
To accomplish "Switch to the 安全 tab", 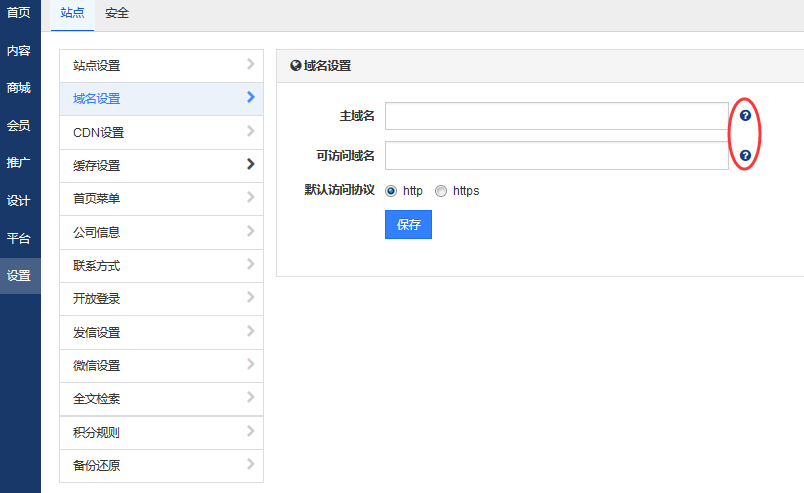I will [117, 13].
